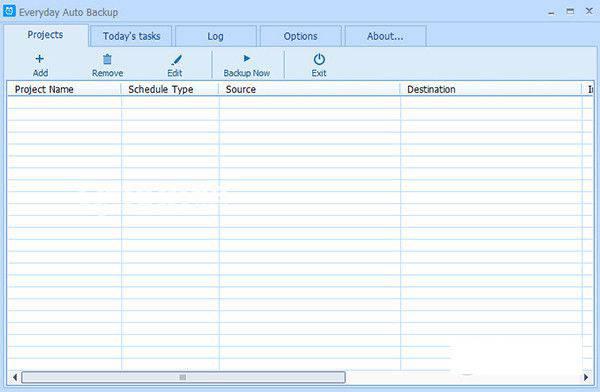Click the Source column header

310,89
